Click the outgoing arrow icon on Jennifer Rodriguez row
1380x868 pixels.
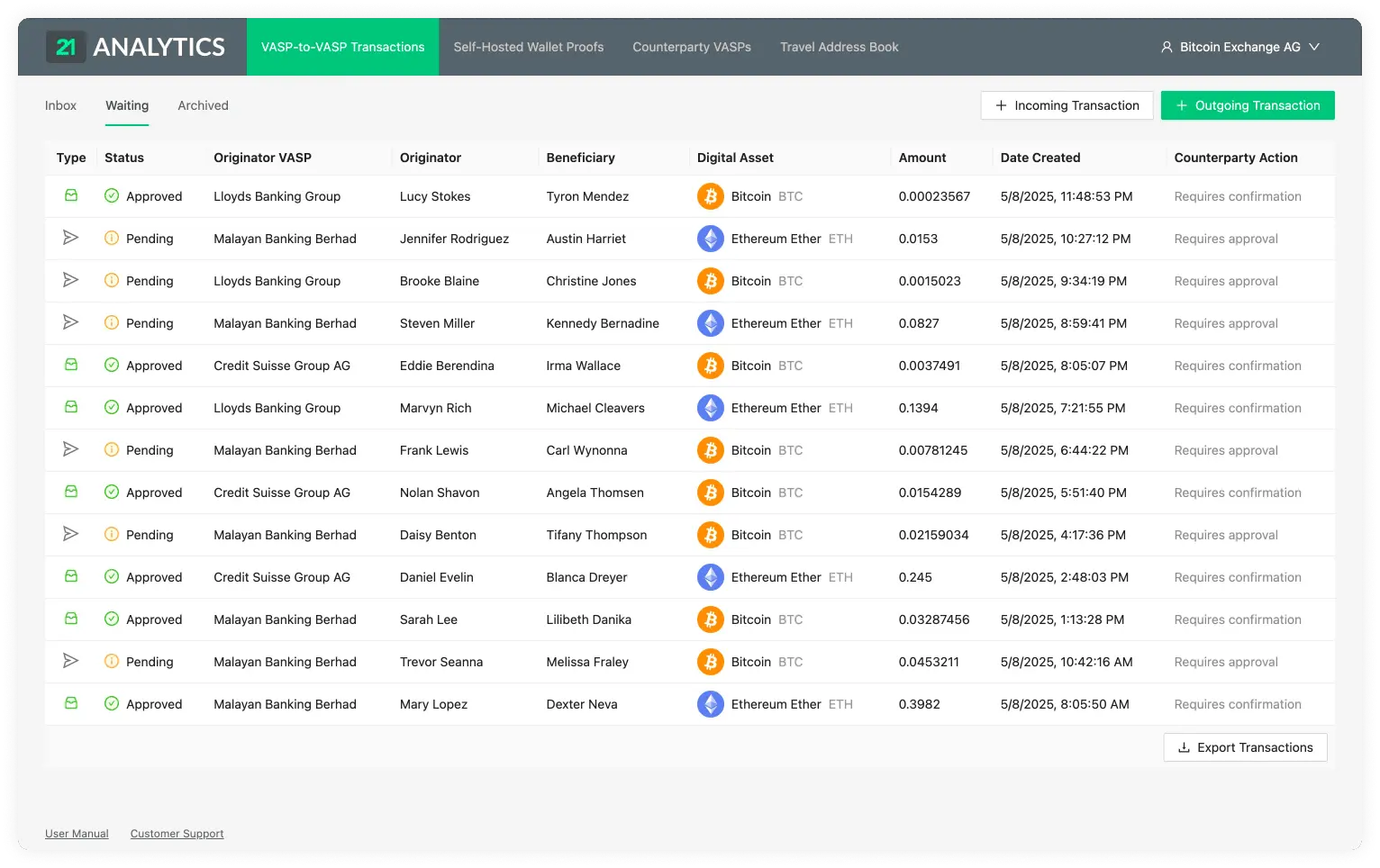(x=71, y=238)
